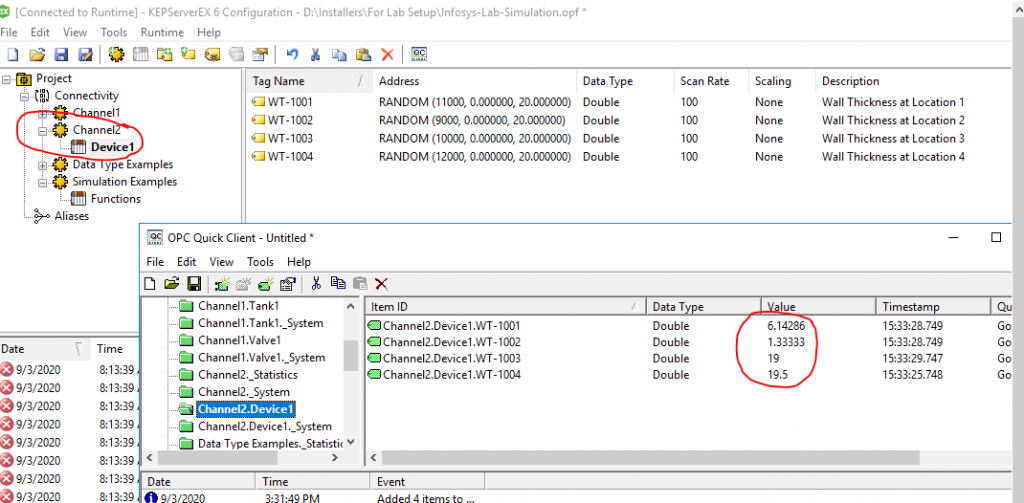
Task: Collapse Simulation Examples node
Action: (x=43, y=182)
